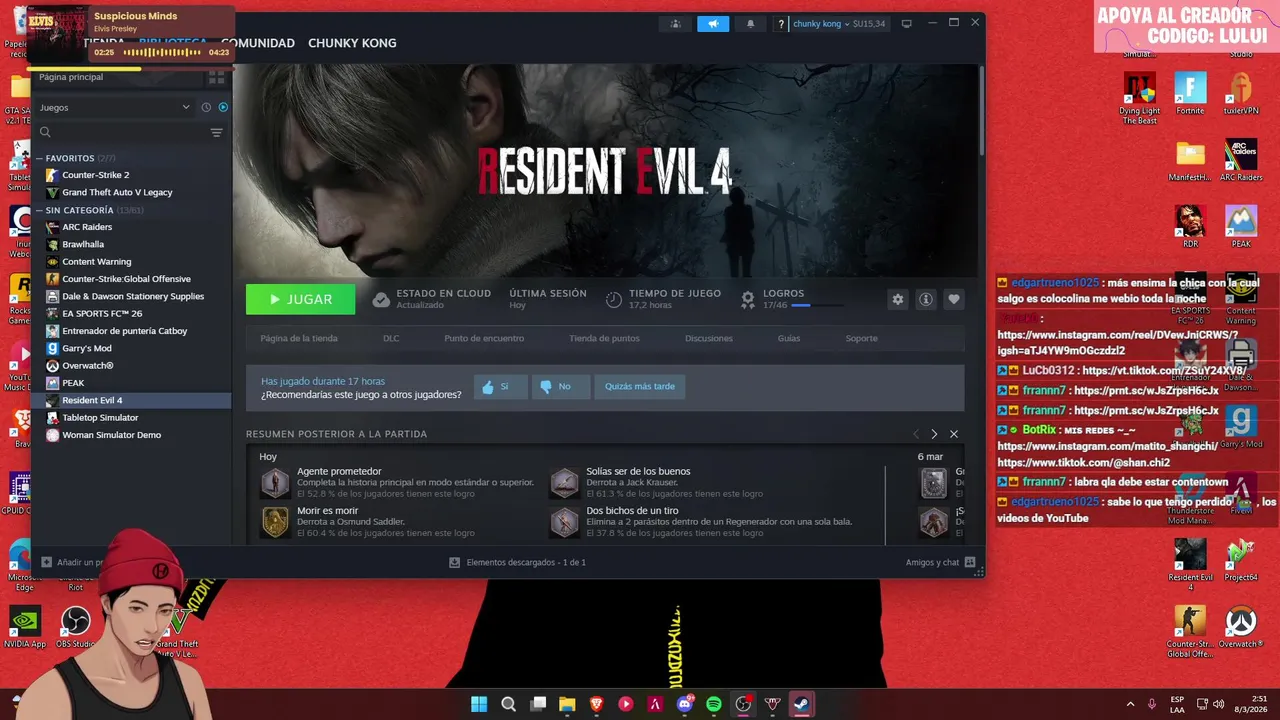Open the CHUNKY KONG profile menu

click(x=352, y=43)
